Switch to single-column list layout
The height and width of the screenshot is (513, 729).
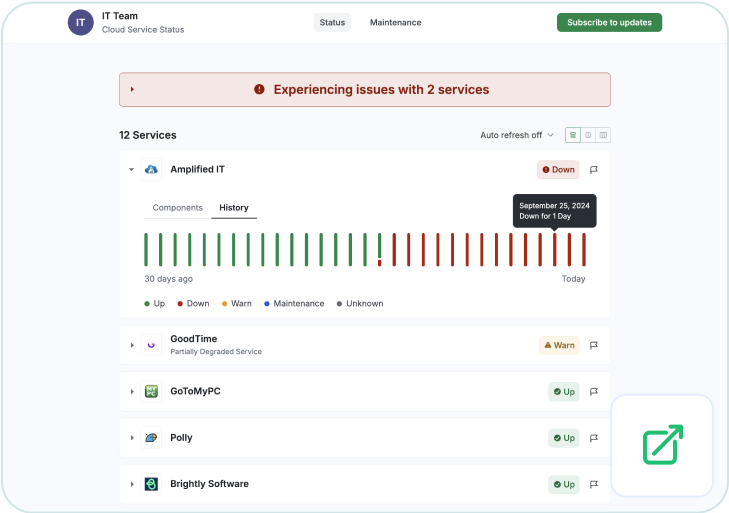573,135
